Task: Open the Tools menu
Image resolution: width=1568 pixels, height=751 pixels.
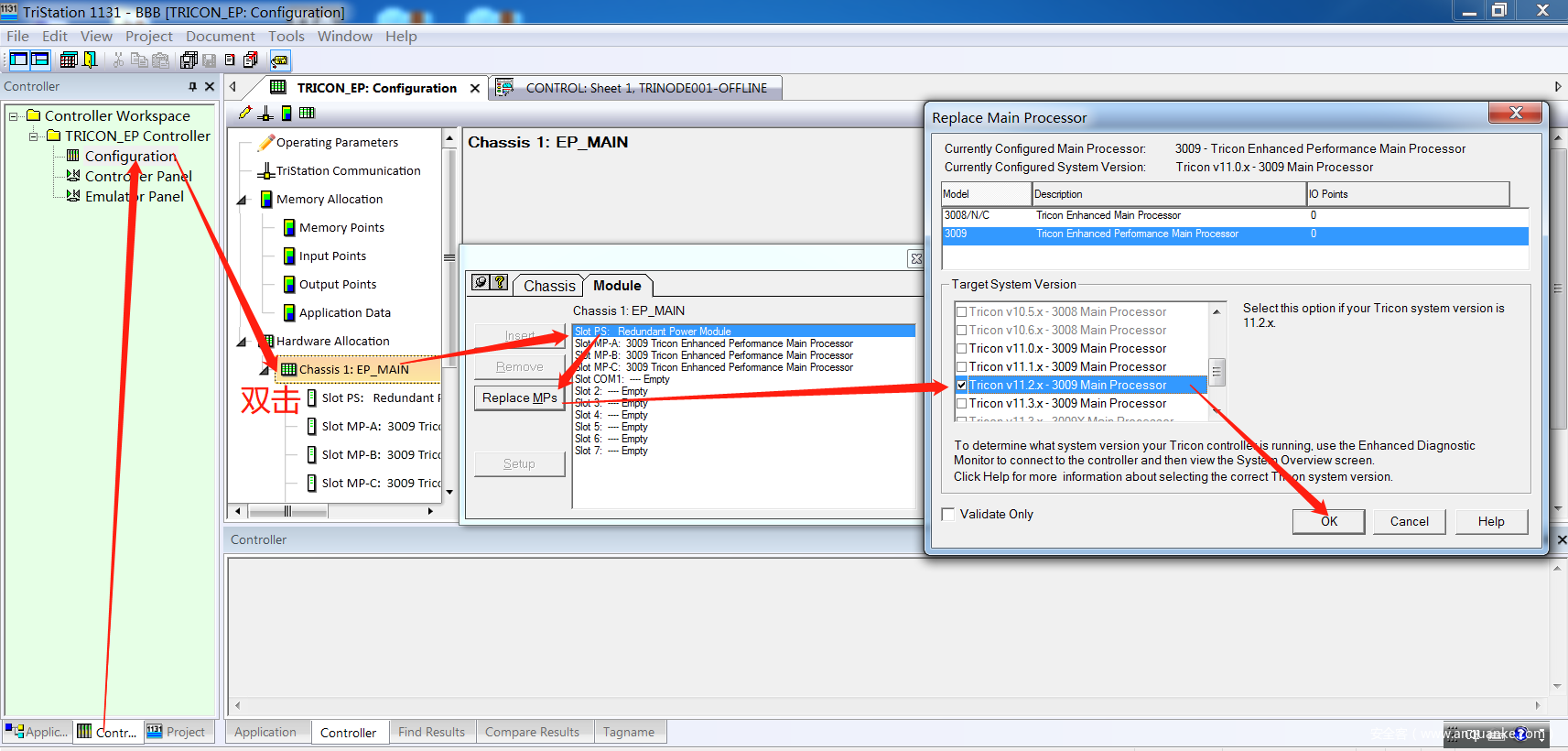Action: [287, 36]
